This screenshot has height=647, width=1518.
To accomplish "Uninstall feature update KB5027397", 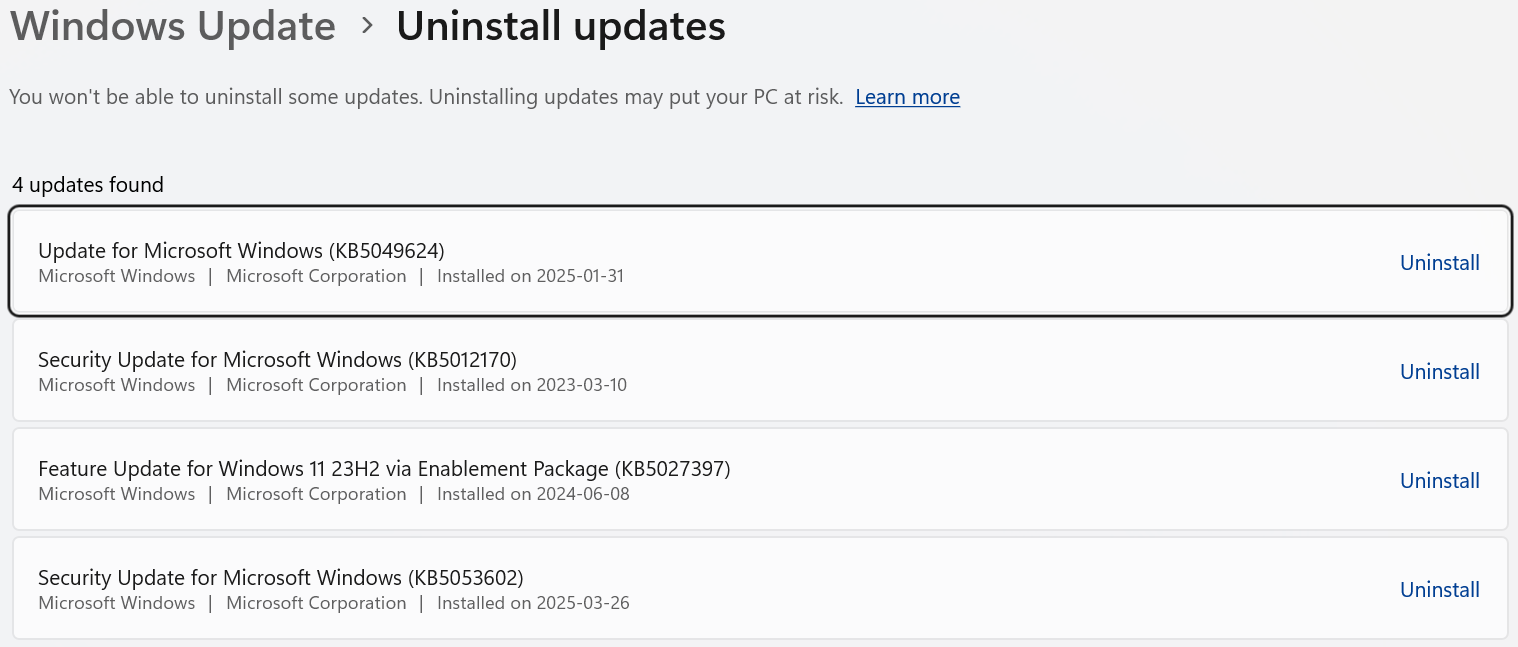I will tap(1439, 480).
